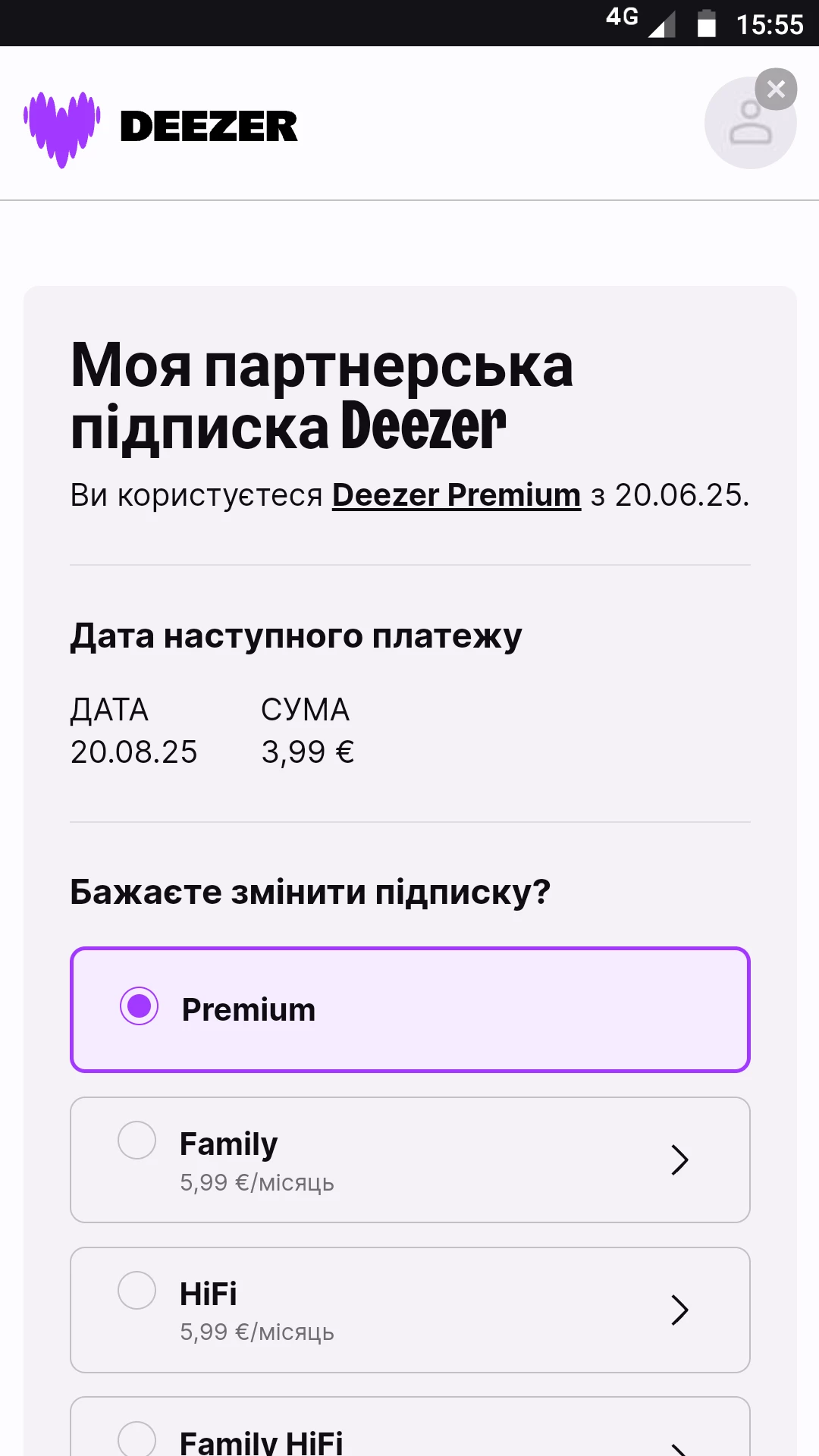Expand the HiFi plan chevron arrow
Screen dimensions: 819x1456
[679, 1310]
